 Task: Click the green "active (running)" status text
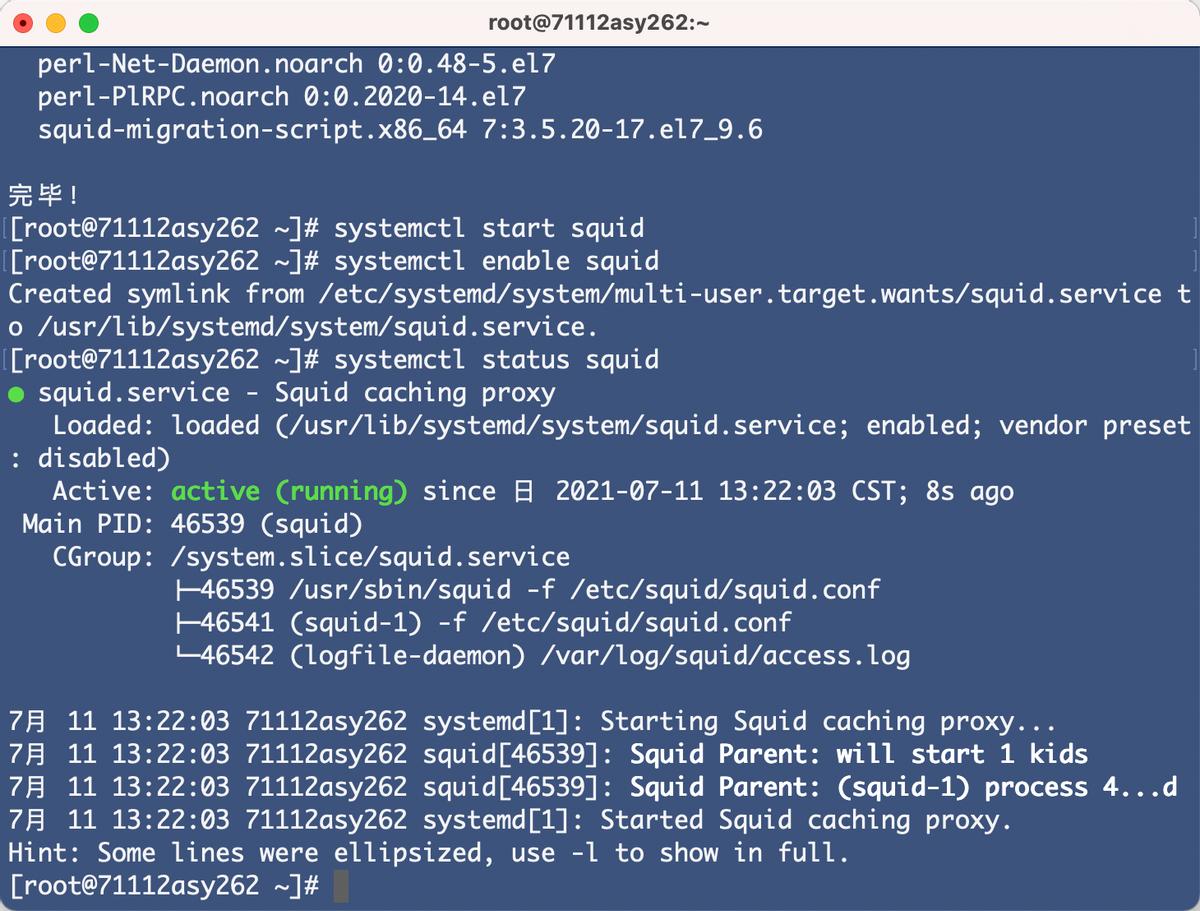click(289, 491)
